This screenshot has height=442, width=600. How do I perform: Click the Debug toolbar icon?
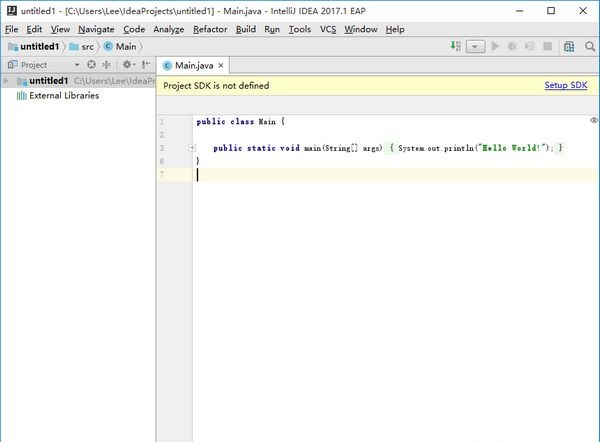click(512, 46)
